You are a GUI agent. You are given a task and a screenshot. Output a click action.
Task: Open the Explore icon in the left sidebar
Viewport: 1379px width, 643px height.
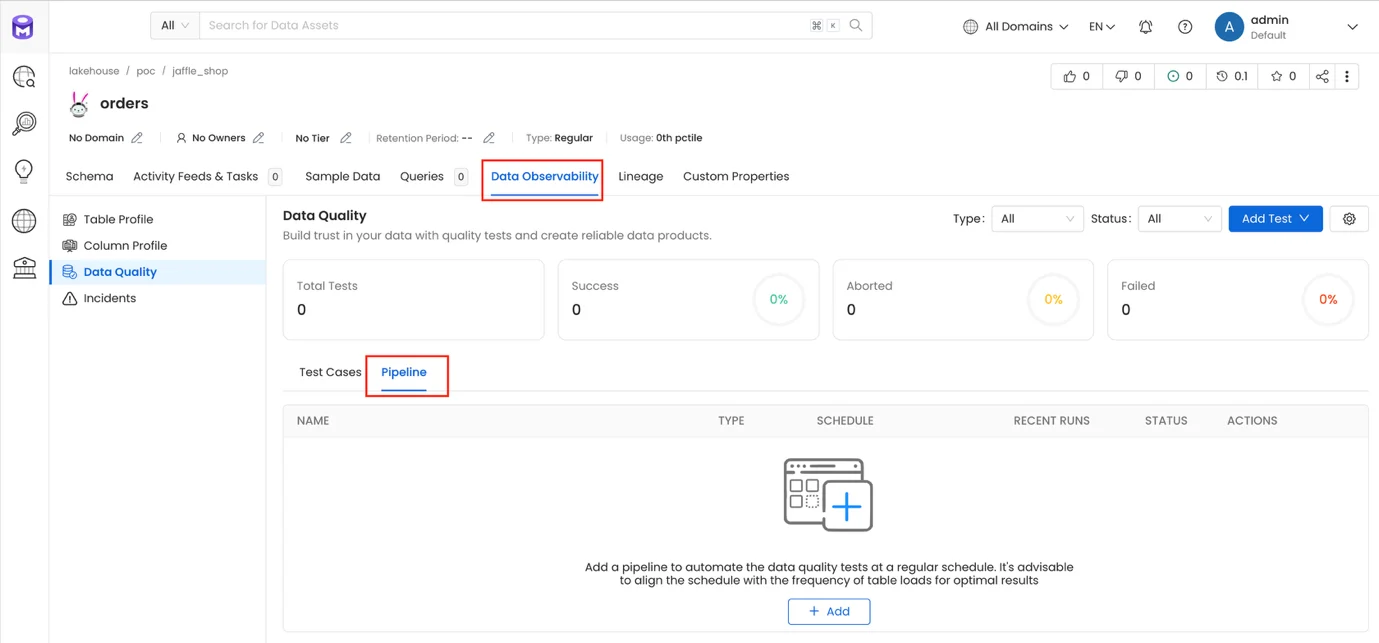coord(24,77)
